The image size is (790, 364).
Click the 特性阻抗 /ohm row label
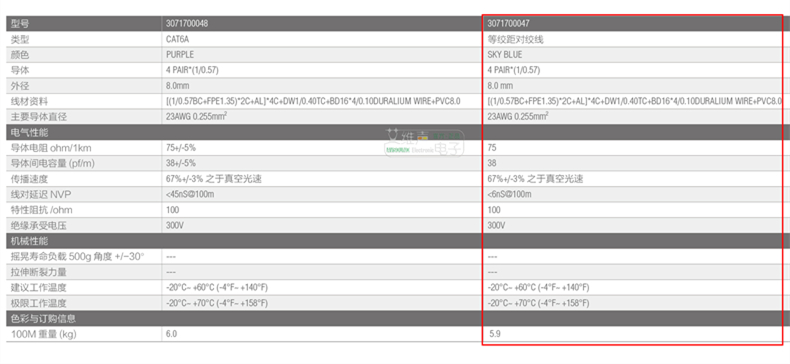pyautogui.click(x=38, y=210)
